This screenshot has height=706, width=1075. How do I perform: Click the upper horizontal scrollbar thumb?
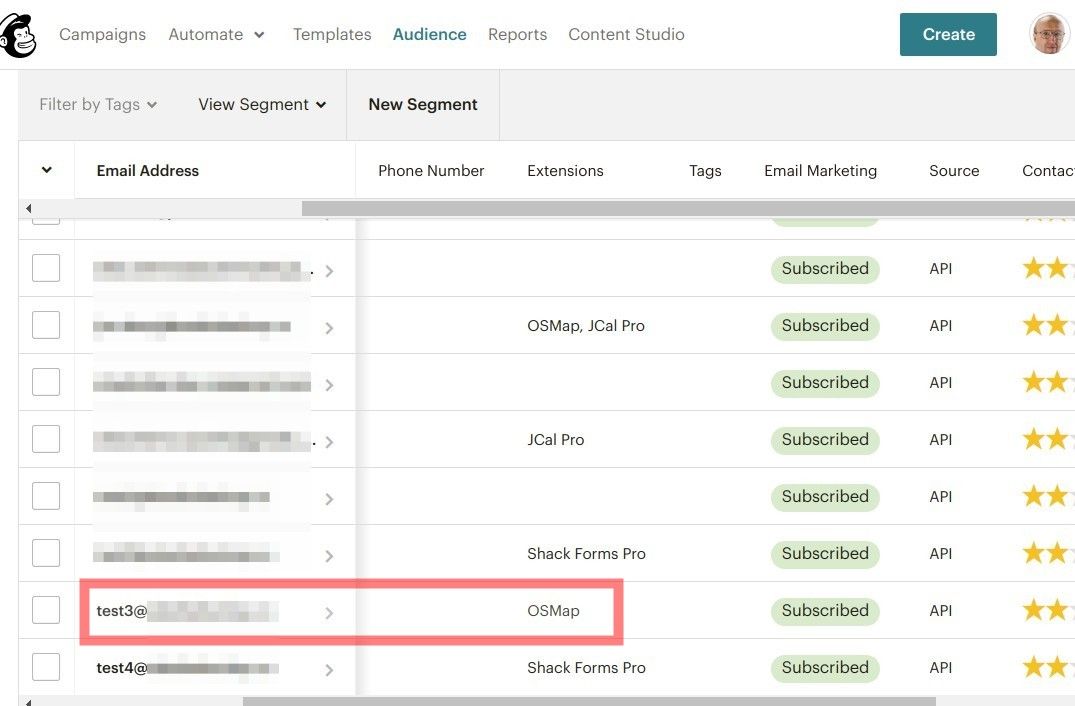688,208
